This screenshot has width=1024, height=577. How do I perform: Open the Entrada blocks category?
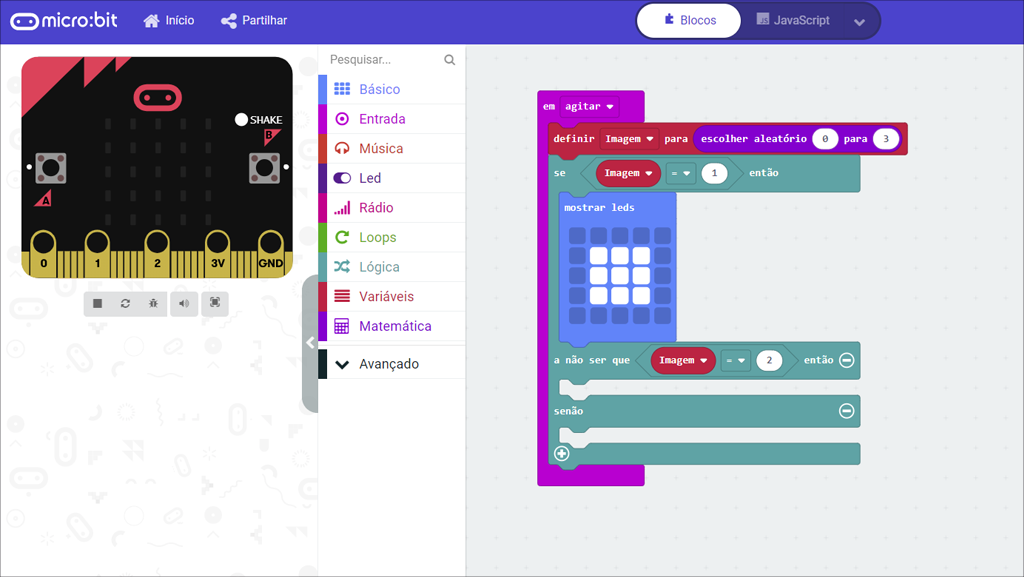click(392, 119)
